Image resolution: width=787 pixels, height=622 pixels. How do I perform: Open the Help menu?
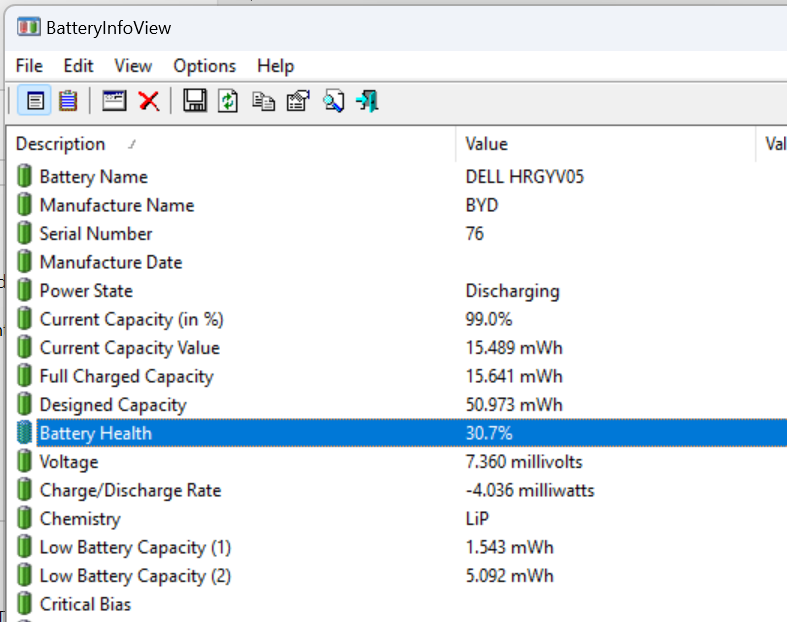click(x=276, y=66)
